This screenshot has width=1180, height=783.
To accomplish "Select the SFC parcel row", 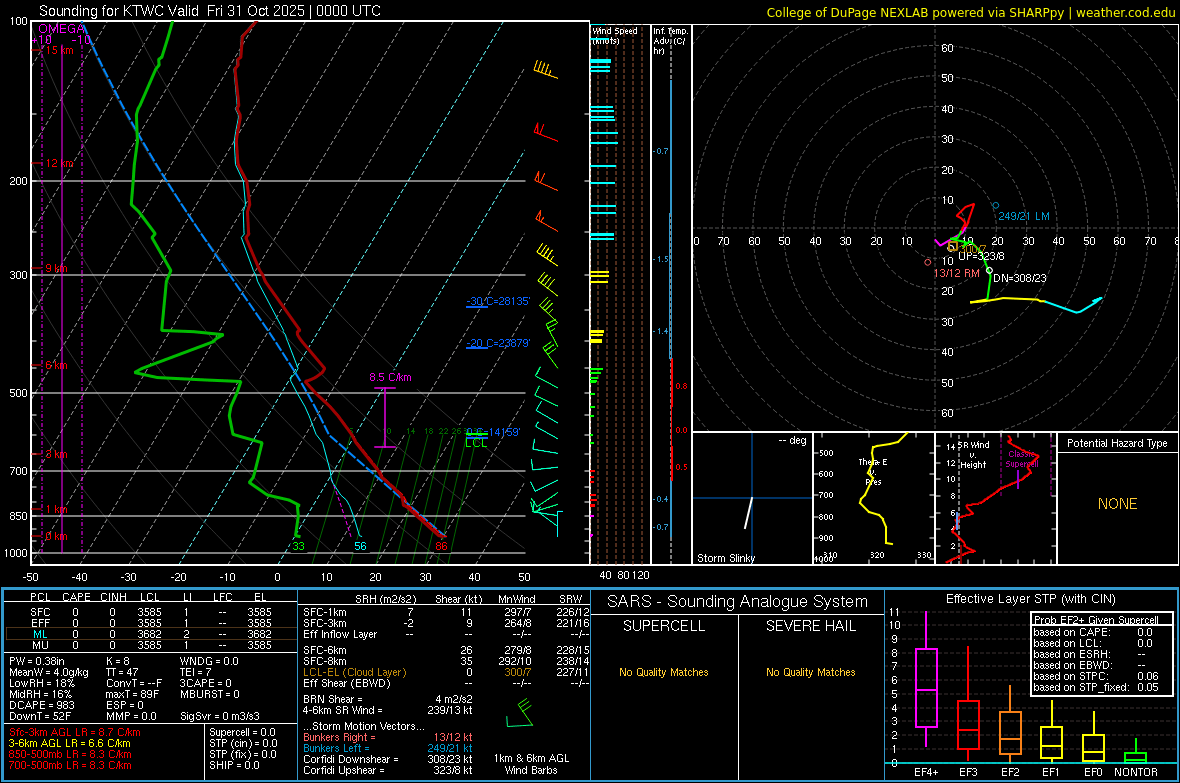I will [151, 612].
